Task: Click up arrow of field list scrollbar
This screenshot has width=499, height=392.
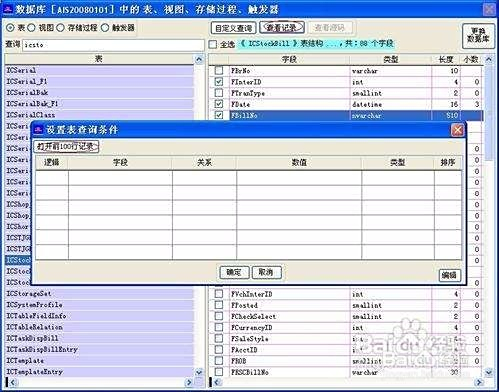Action: [x=489, y=60]
